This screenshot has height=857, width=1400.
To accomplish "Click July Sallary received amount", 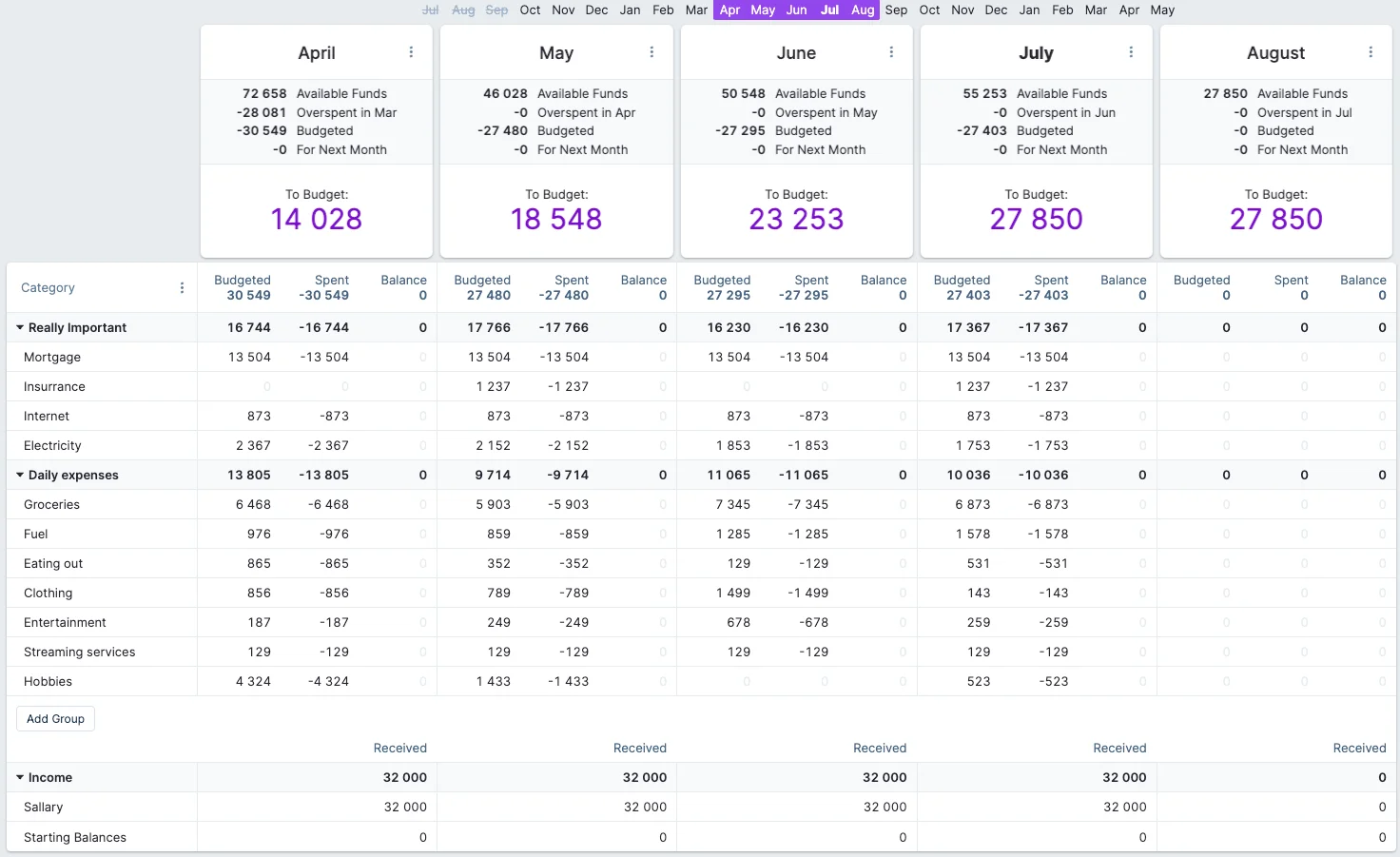I will [x=1124, y=807].
